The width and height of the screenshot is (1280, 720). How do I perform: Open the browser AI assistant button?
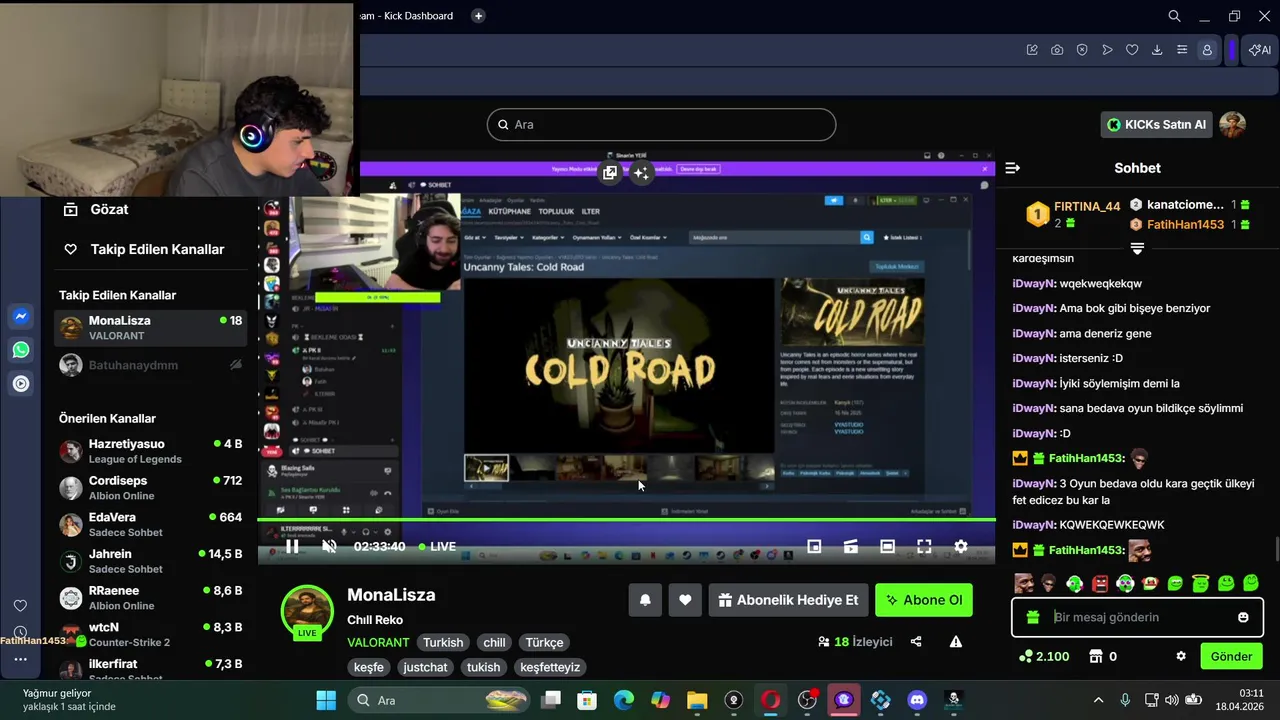[1260, 50]
